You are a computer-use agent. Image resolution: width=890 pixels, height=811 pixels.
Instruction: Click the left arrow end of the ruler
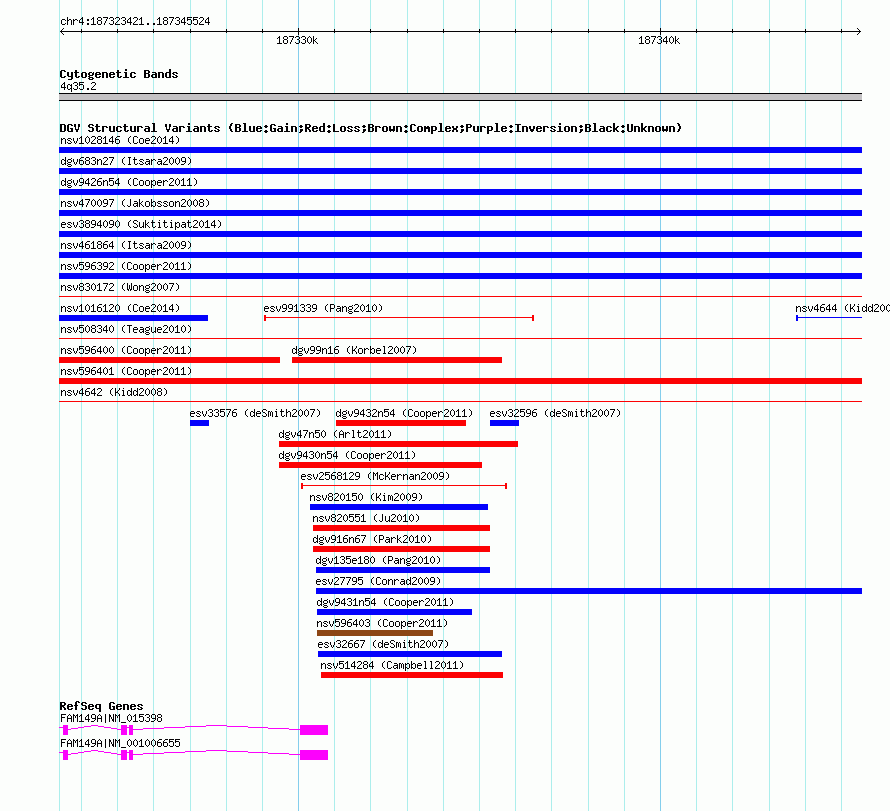pos(62,31)
